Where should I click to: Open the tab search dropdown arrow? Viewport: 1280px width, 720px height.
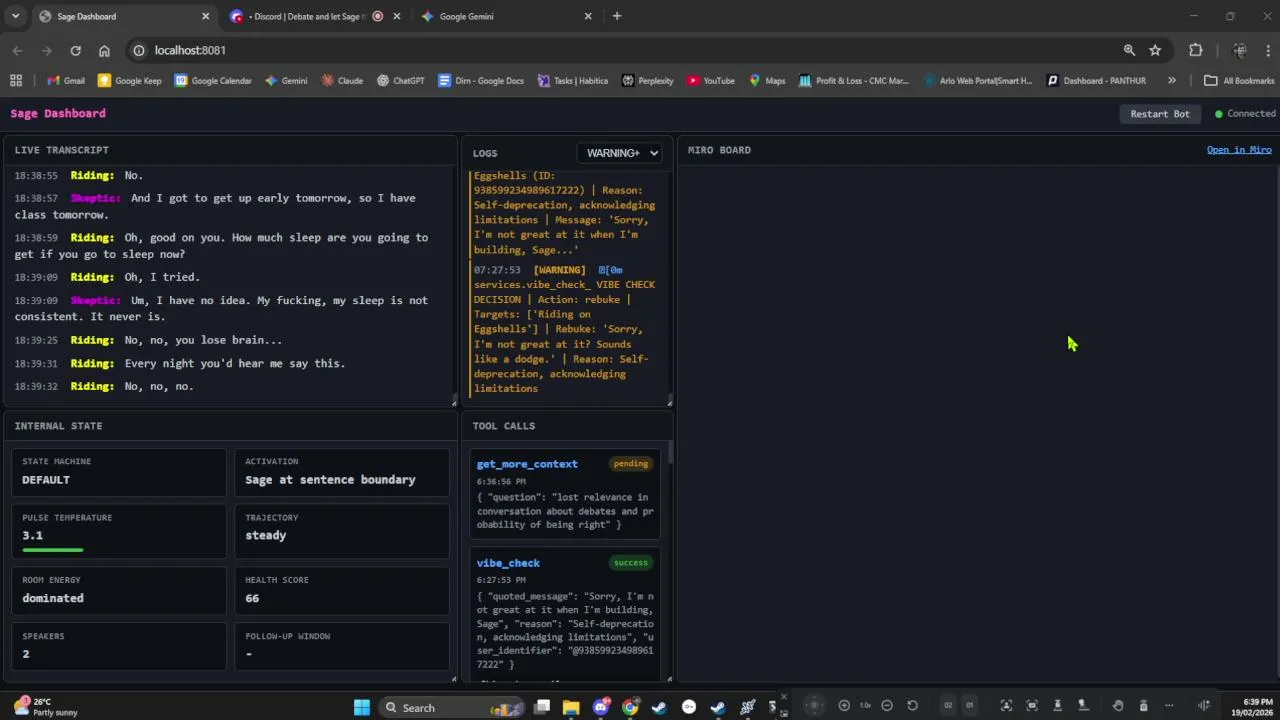point(15,16)
